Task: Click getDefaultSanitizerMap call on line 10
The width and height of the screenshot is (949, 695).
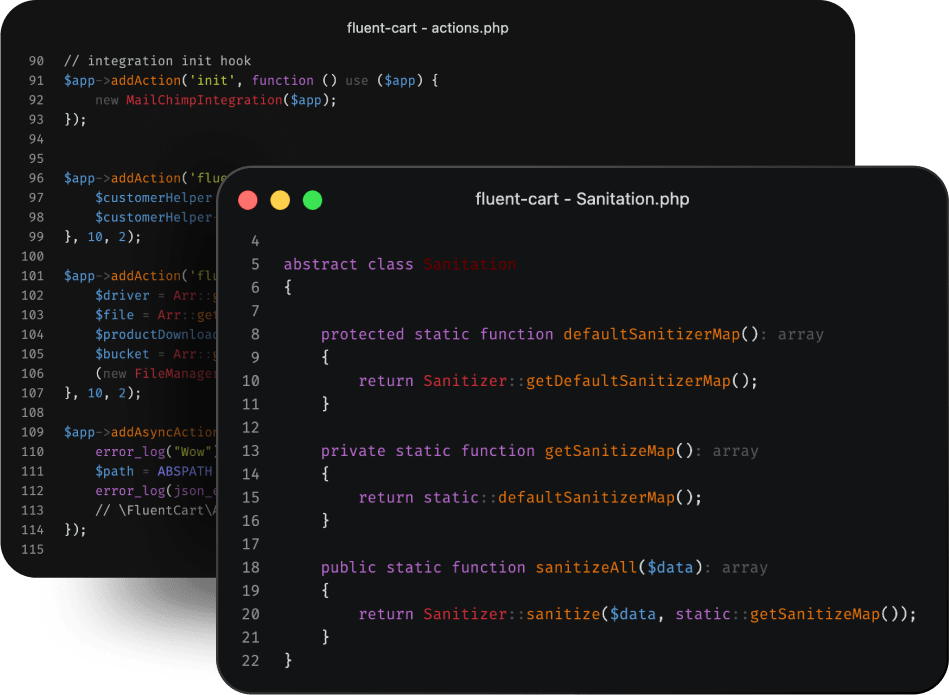Action: (x=614, y=380)
